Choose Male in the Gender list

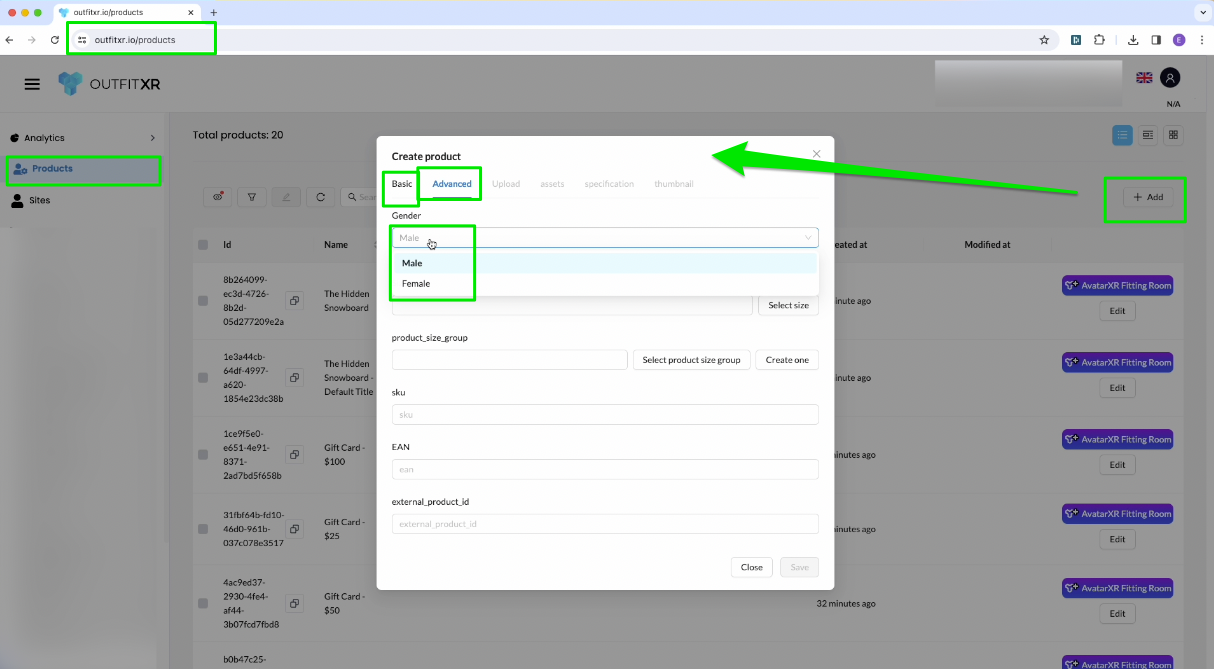[605, 263]
